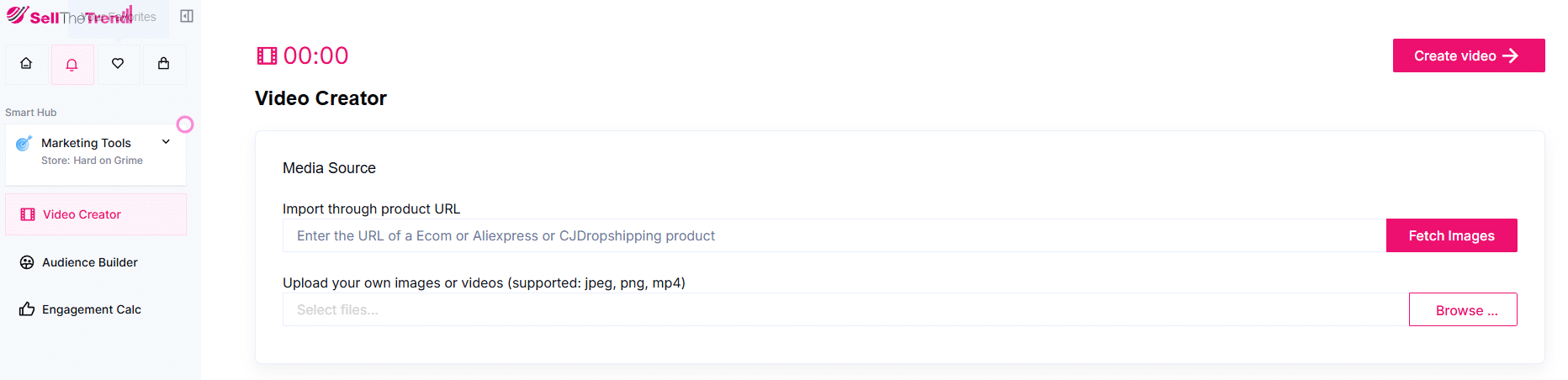Click Browse to upload files
Image resolution: width=1568 pixels, height=380 pixels.
[1462, 309]
